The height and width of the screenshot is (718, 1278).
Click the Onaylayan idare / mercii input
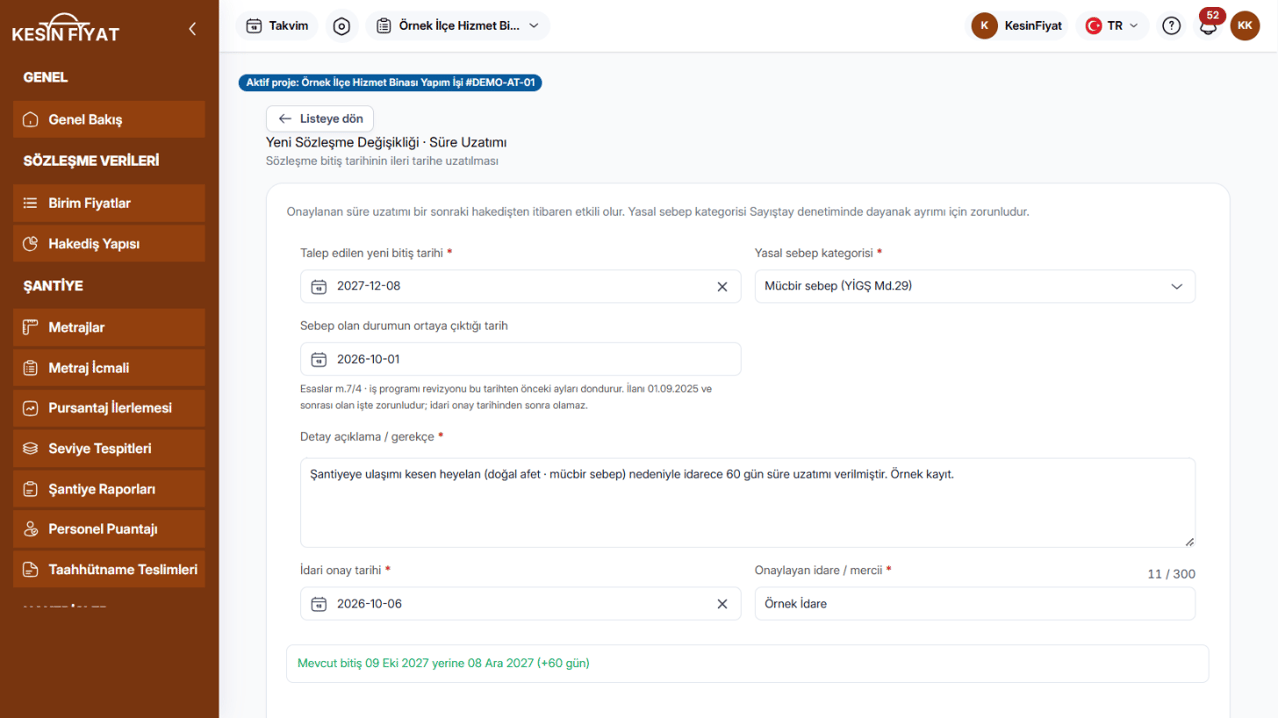pyautogui.click(x=975, y=604)
